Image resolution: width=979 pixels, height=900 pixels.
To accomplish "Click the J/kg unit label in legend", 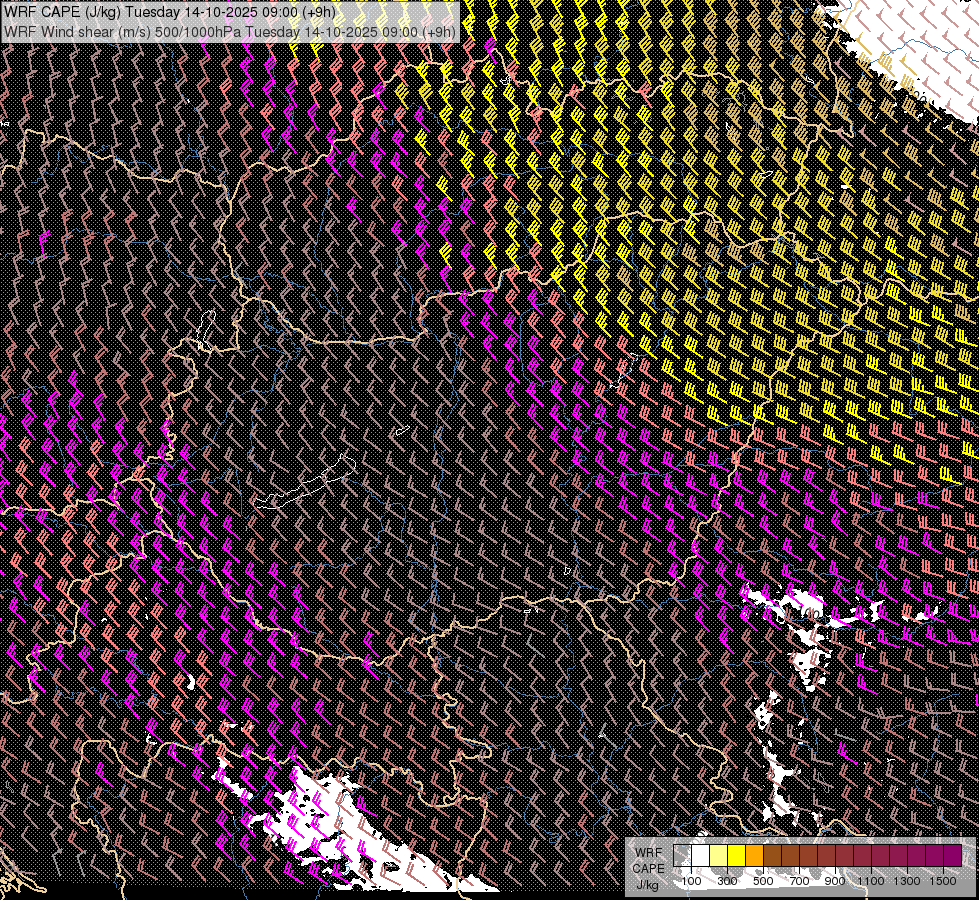I will pos(647,885).
